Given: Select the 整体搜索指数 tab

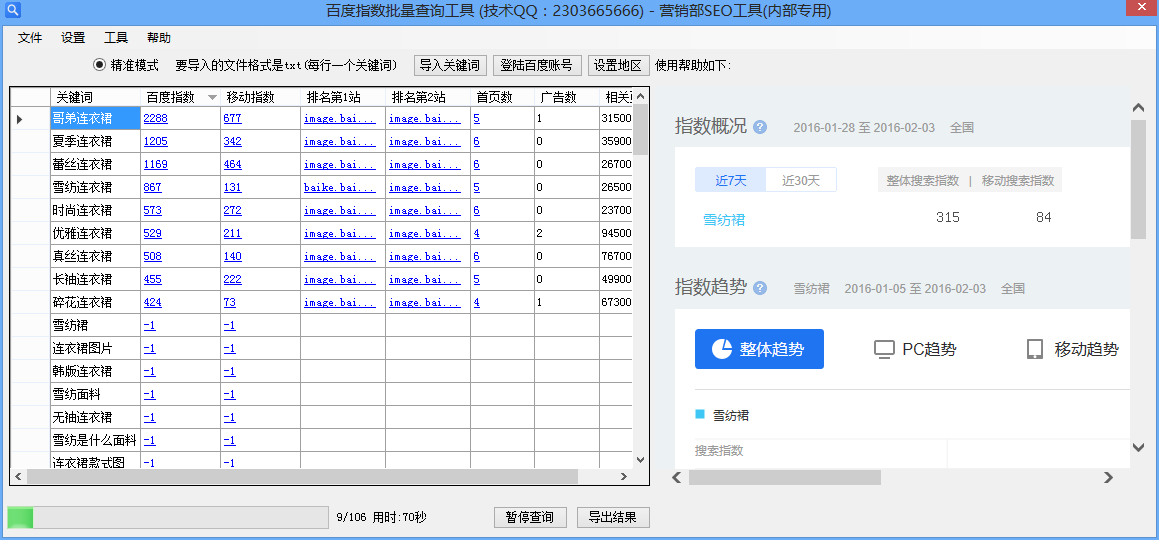Looking at the screenshot, I should (x=922, y=180).
